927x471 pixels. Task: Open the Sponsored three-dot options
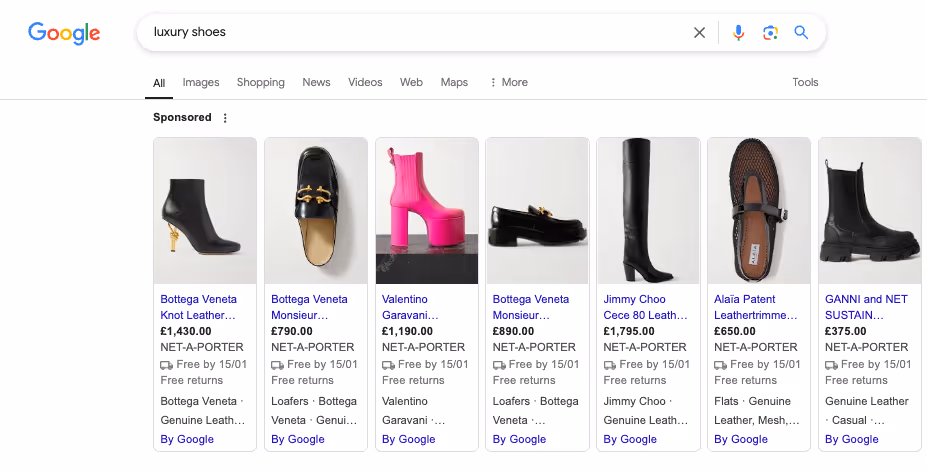click(225, 118)
